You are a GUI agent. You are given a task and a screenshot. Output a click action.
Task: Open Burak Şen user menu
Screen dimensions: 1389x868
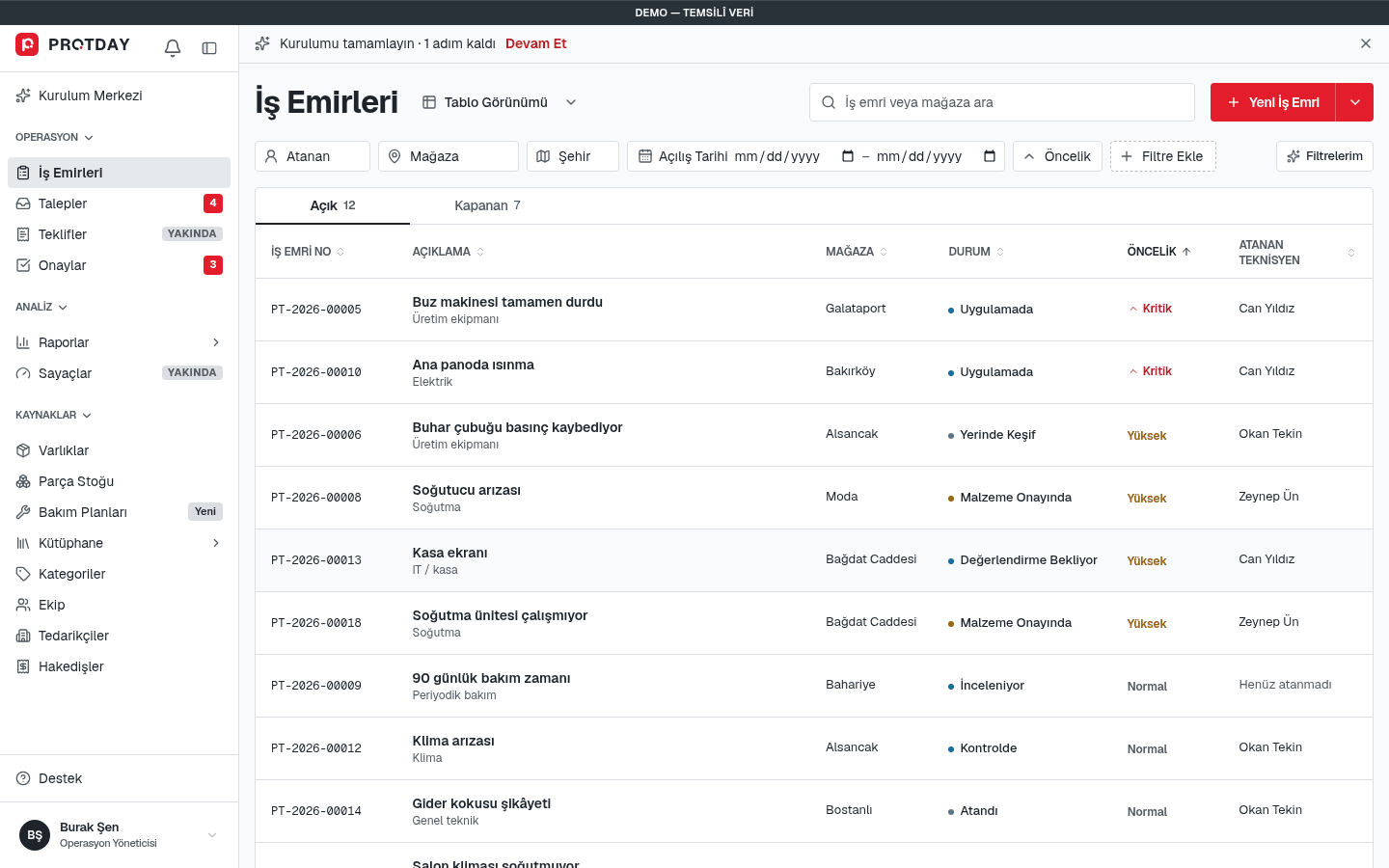pyautogui.click(x=120, y=835)
